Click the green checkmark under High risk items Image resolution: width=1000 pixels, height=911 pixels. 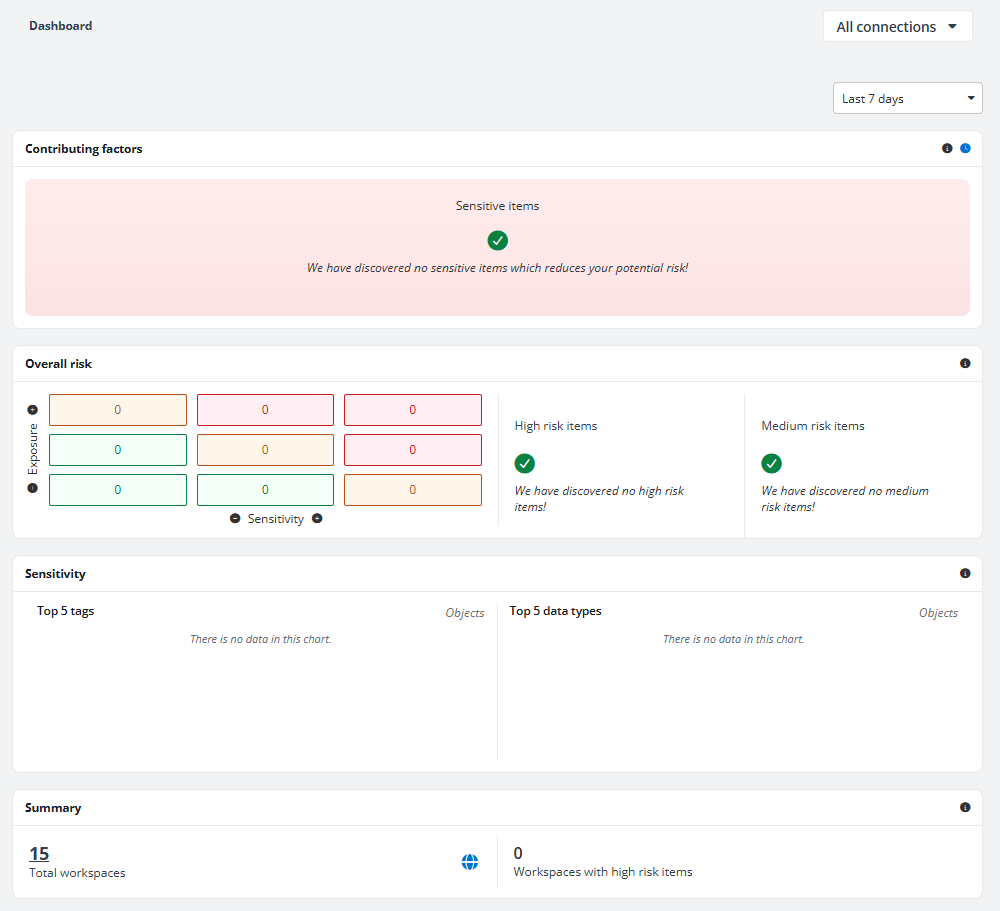point(524,463)
